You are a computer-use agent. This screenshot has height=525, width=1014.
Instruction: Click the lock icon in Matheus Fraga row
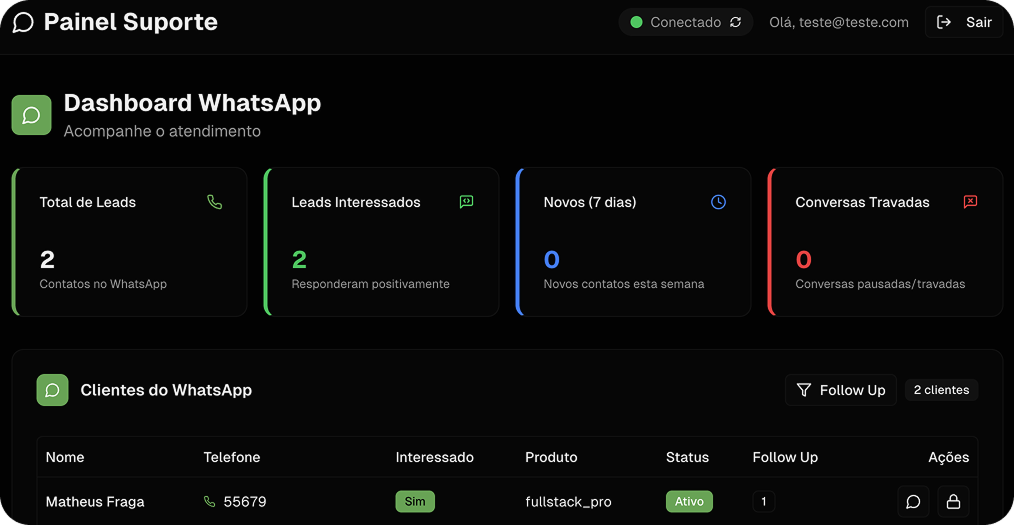pos(953,502)
